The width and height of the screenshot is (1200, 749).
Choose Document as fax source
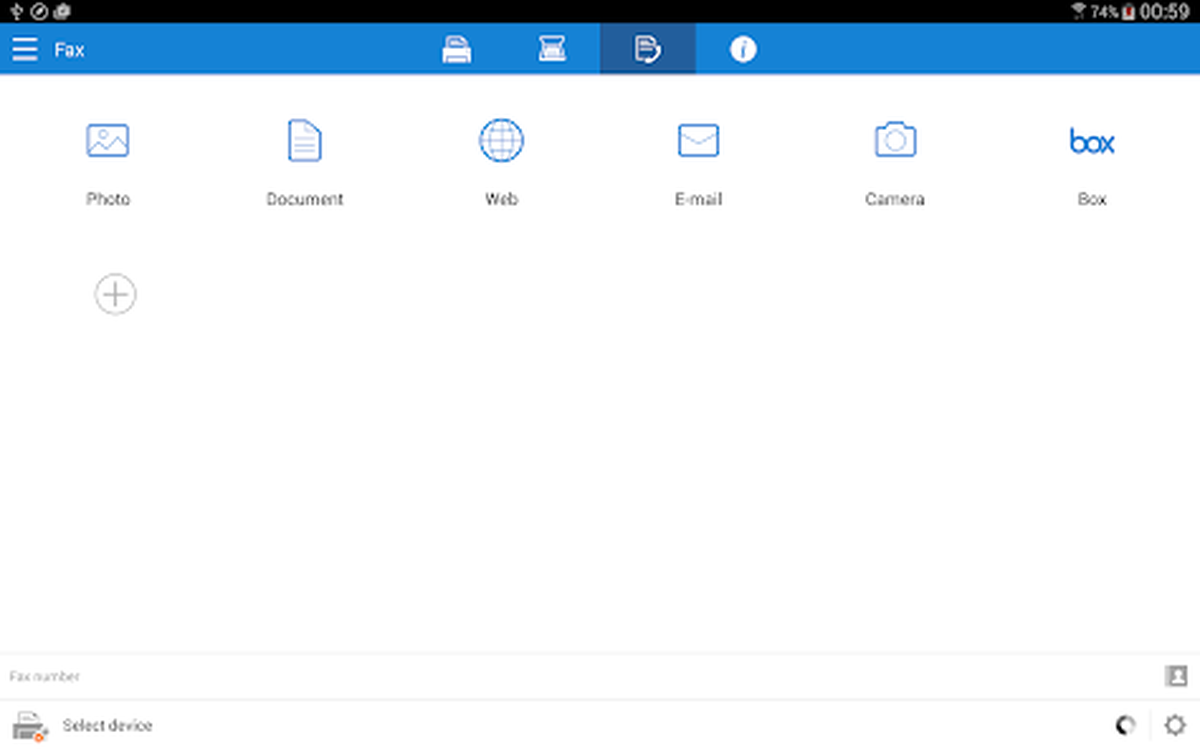[x=305, y=140]
